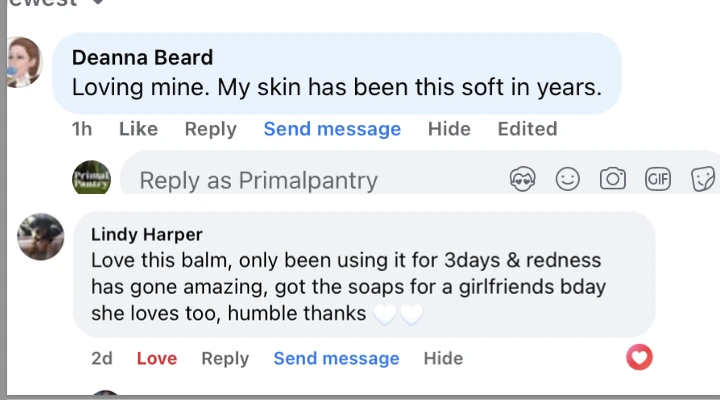Open Lindy Harper's profile picture
720x400 pixels.
click(40, 237)
